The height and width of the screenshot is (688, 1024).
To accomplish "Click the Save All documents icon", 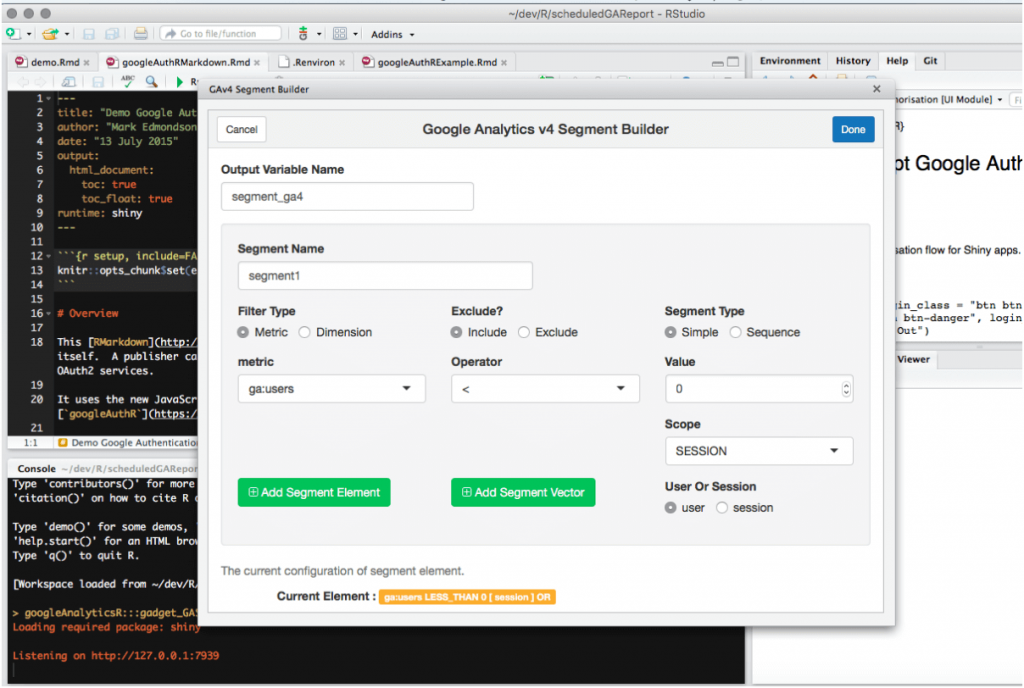I will [x=112, y=33].
